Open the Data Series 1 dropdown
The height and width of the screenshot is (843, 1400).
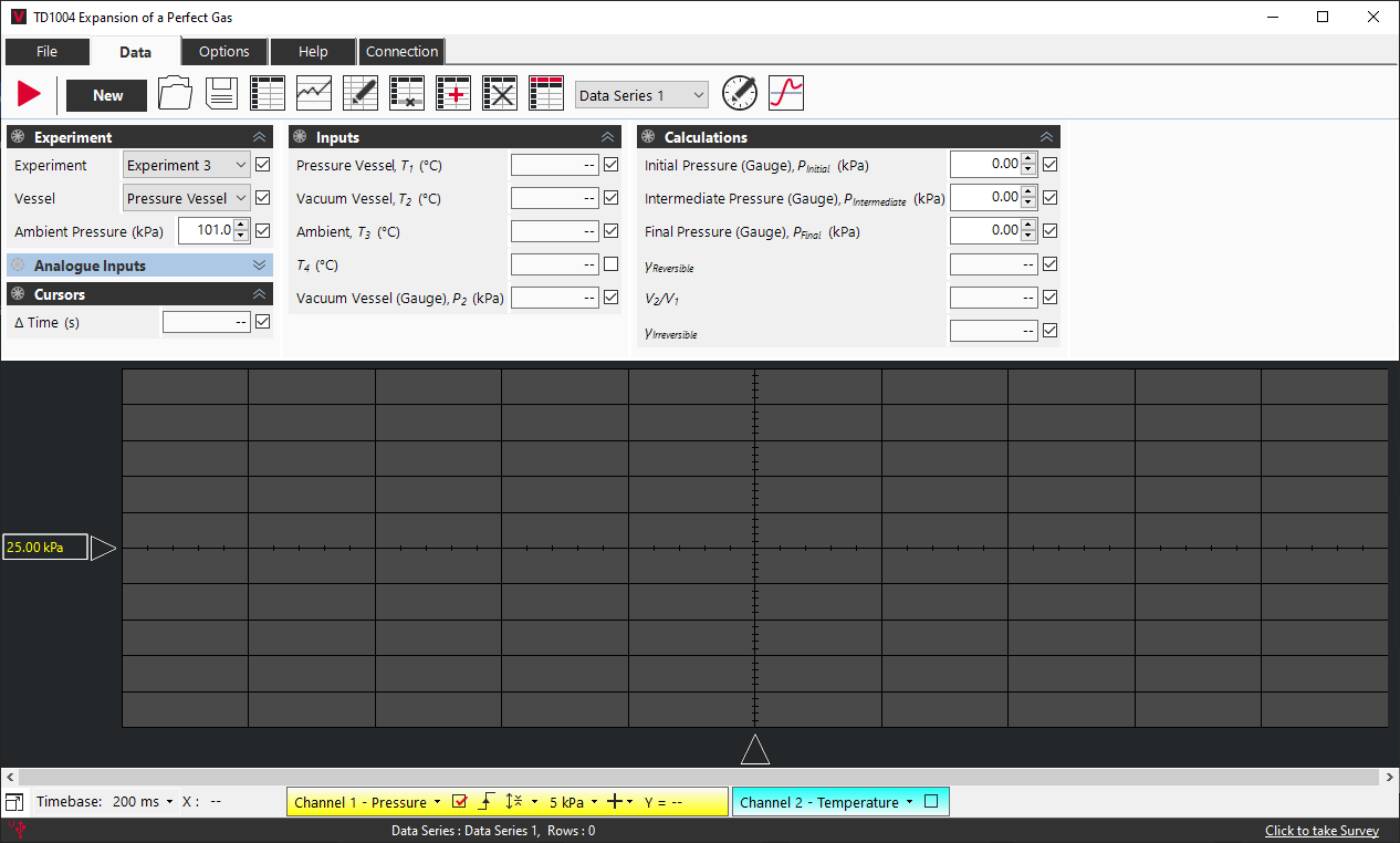641,95
